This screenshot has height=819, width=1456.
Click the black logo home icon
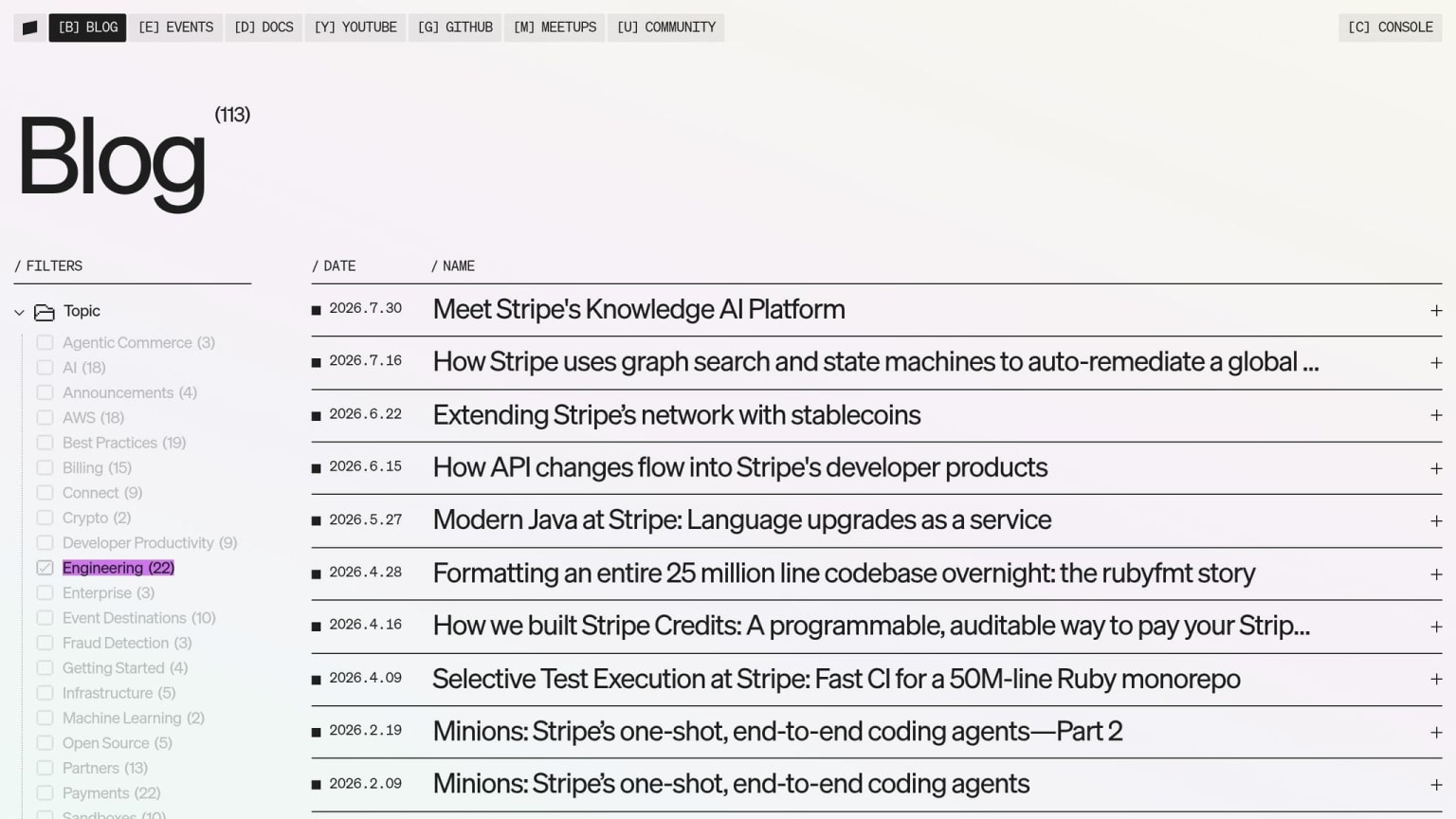pos(29,27)
